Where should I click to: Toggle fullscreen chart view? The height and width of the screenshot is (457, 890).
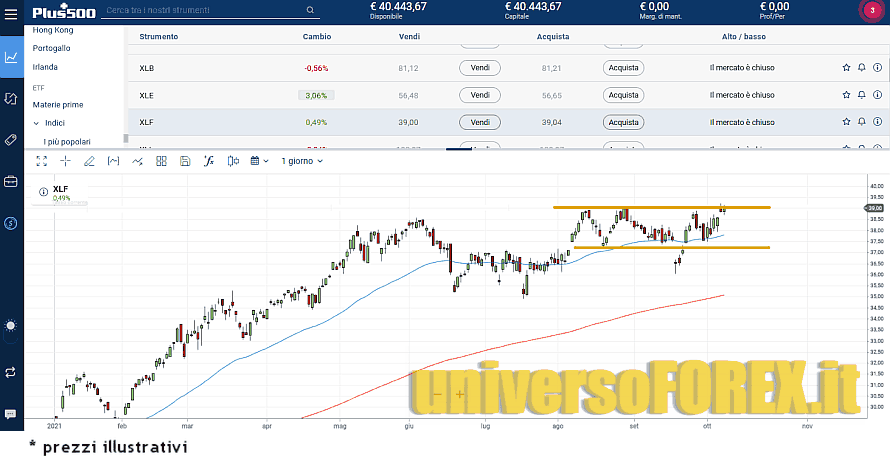point(41,161)
